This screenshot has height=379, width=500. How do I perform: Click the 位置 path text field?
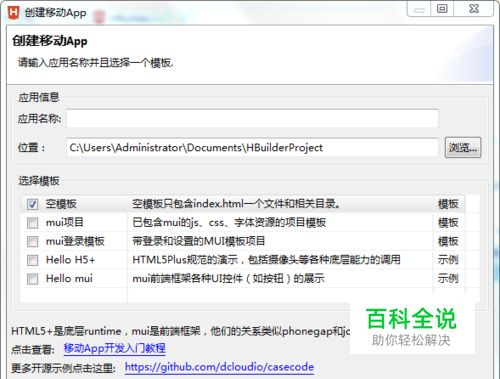(252, 147)
